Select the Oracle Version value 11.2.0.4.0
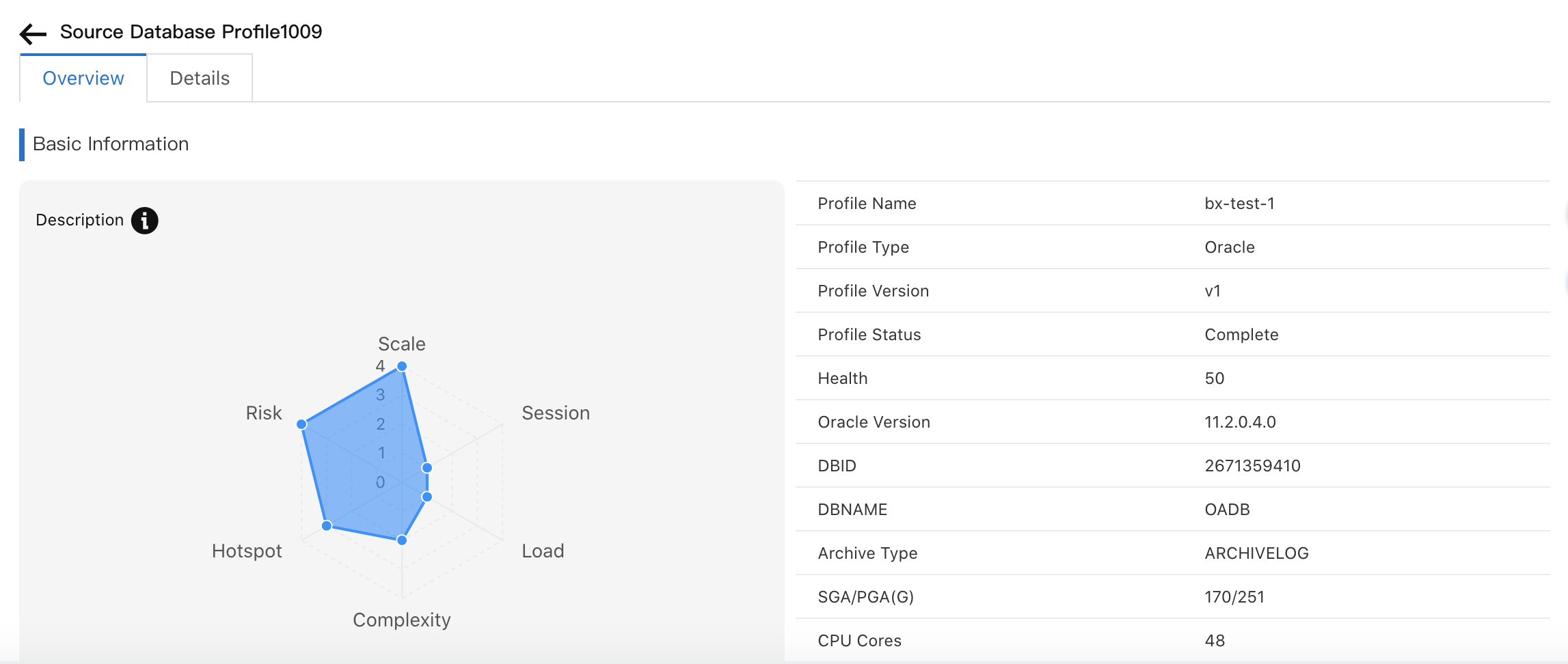The width and height of the screenshot is (1568, 664). tap(1240, 422)
